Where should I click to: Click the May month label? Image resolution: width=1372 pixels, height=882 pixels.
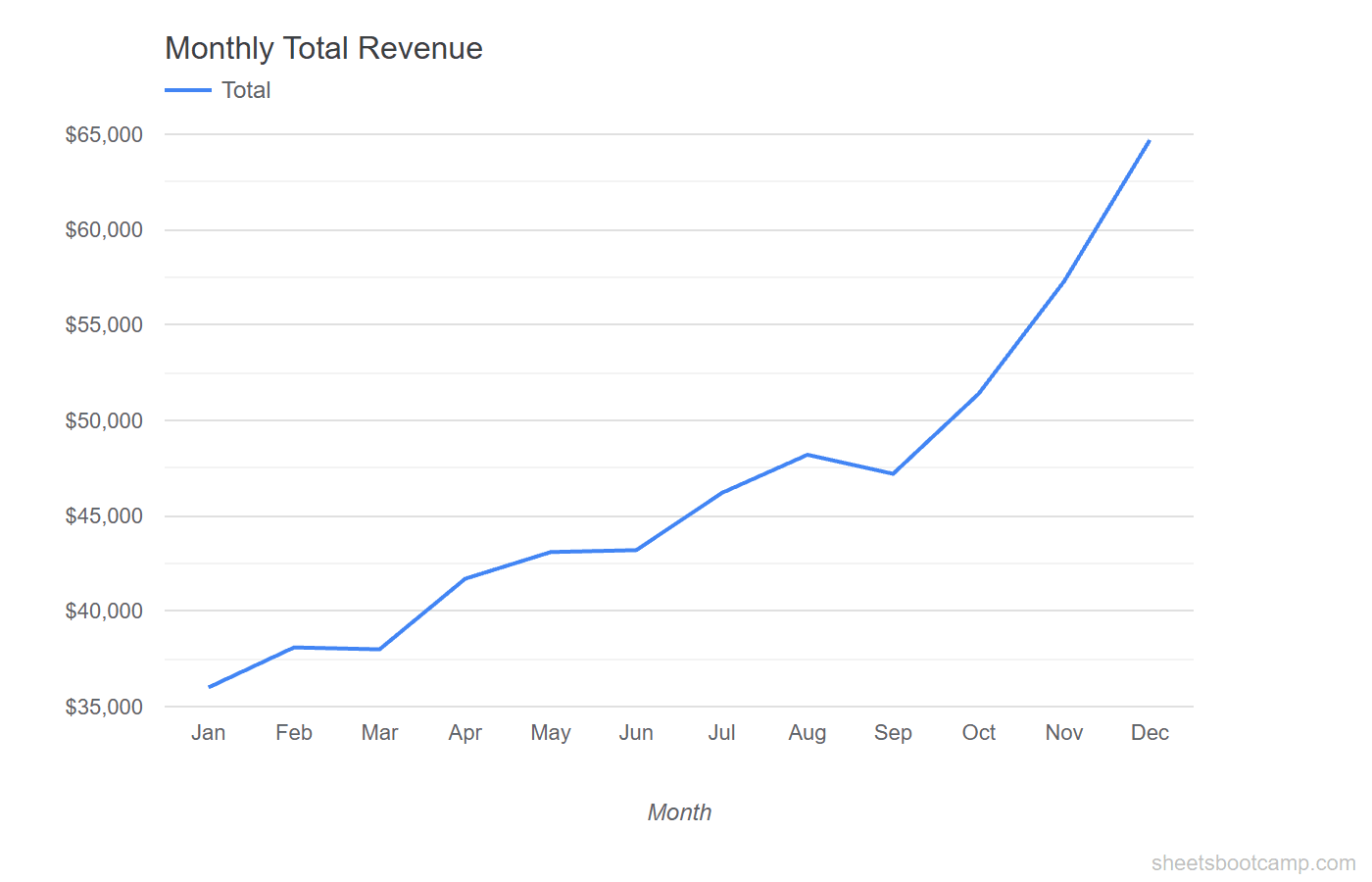pos(551,732)
